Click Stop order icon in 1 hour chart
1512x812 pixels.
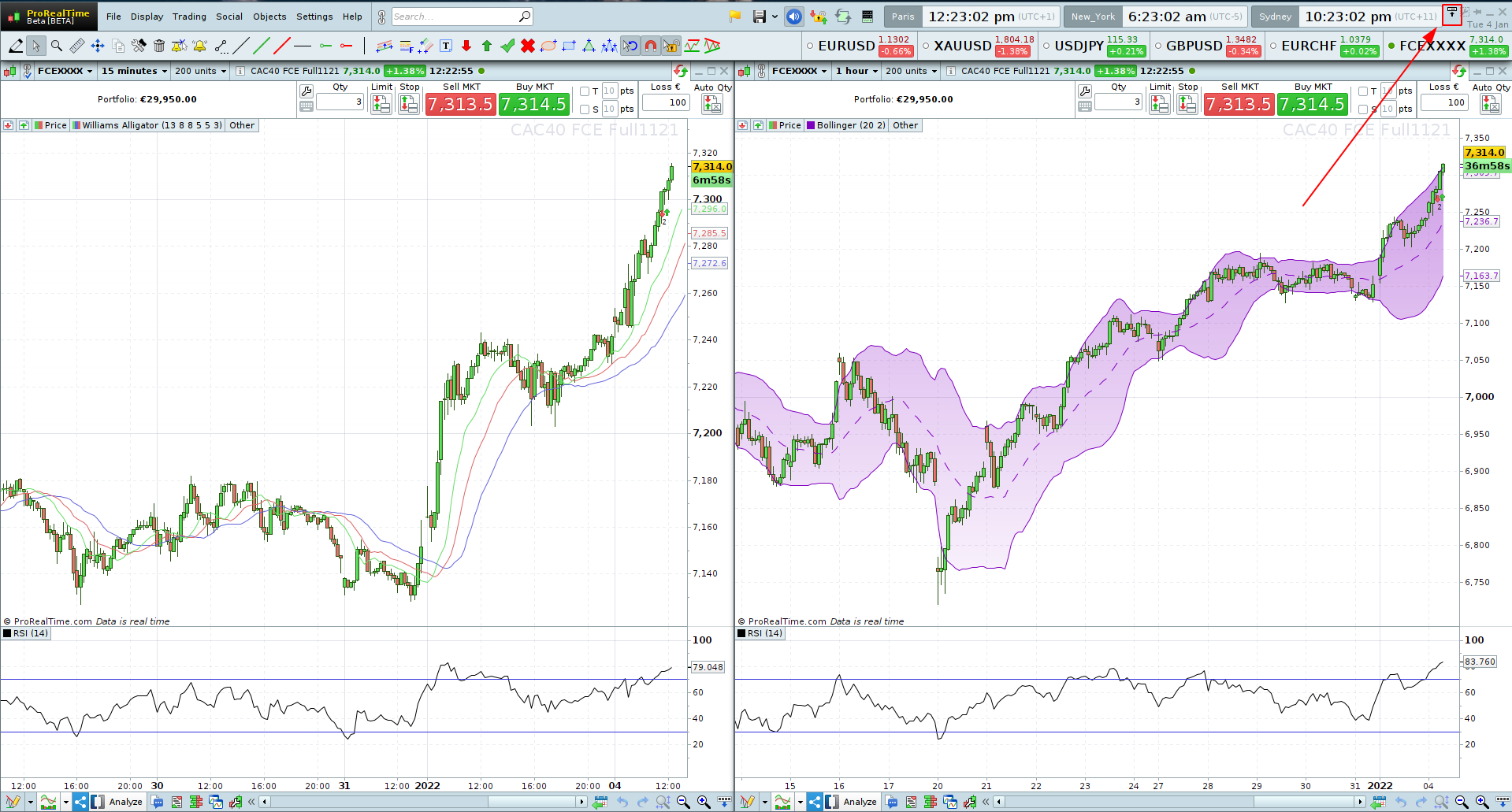1187,103
